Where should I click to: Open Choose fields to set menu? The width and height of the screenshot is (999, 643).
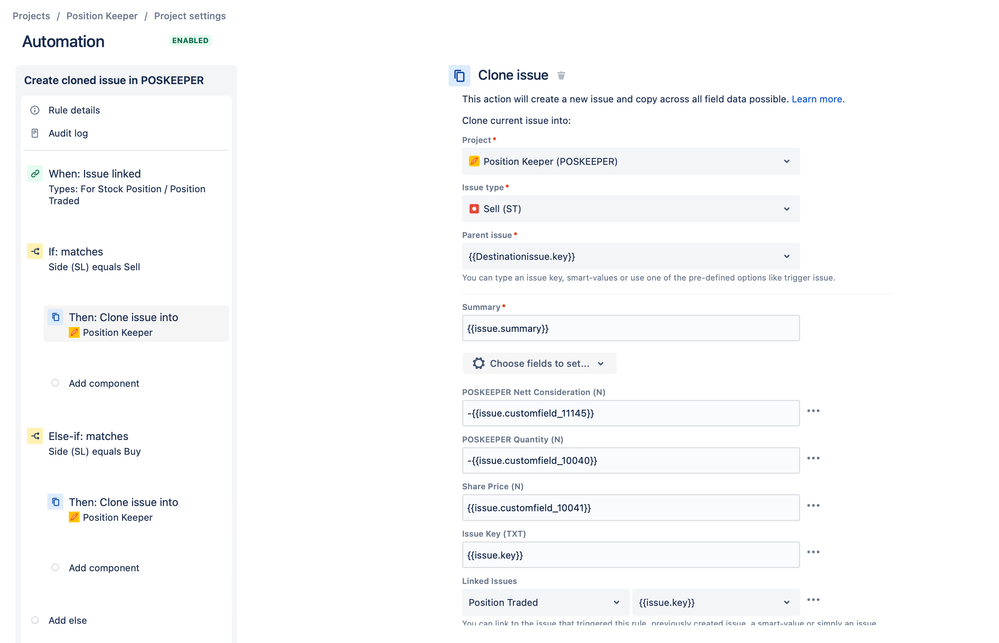539,363
